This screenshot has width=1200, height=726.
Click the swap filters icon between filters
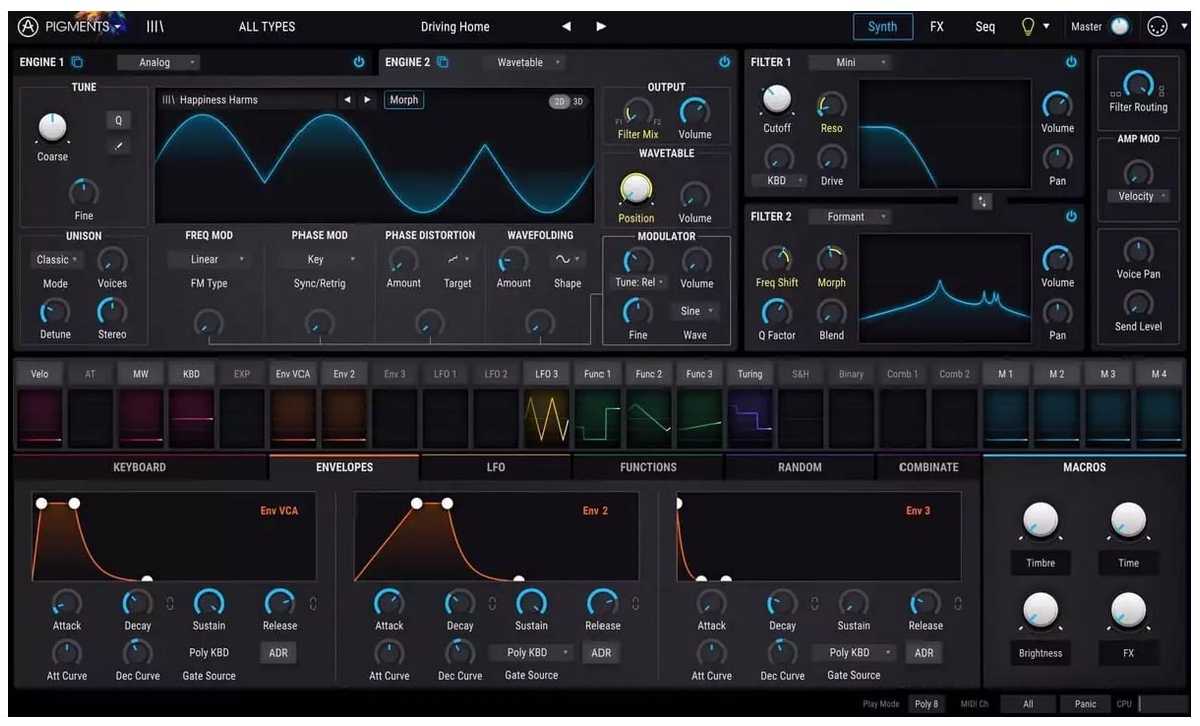point(982,201)
